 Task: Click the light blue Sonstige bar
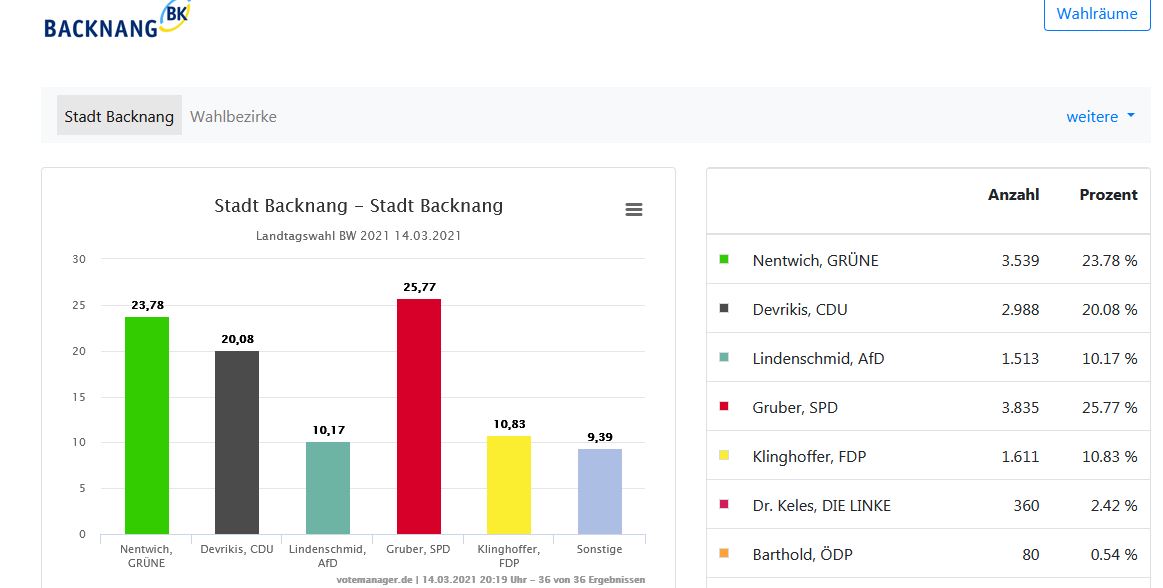tap(599, 491)
